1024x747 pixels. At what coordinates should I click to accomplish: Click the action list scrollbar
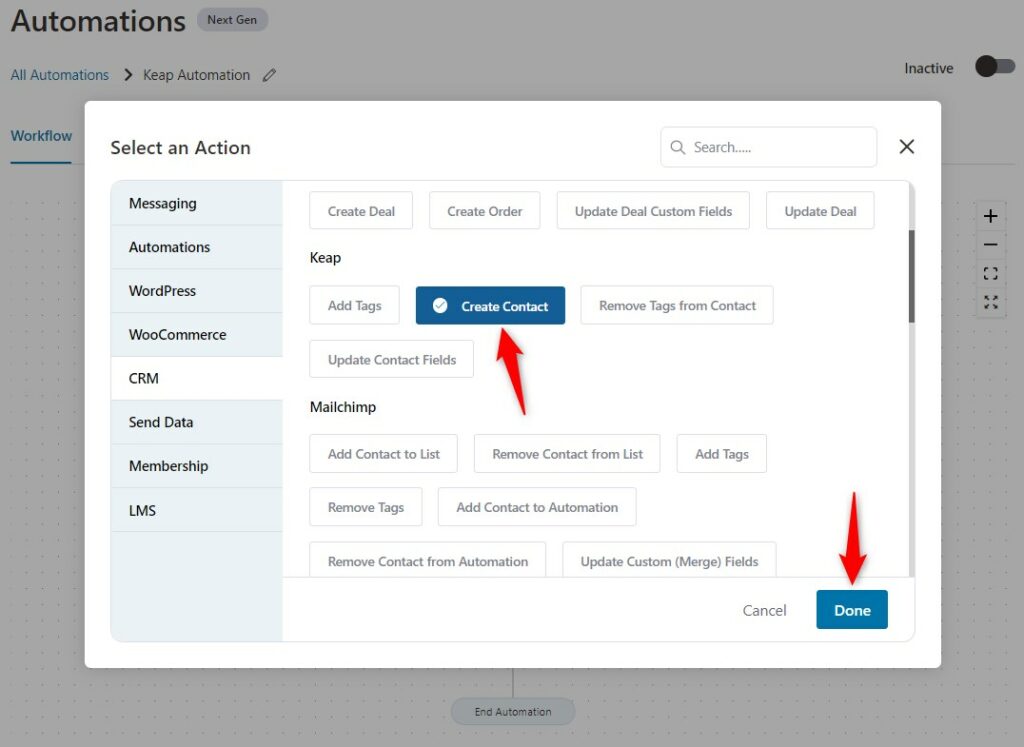tap(911, 276)
